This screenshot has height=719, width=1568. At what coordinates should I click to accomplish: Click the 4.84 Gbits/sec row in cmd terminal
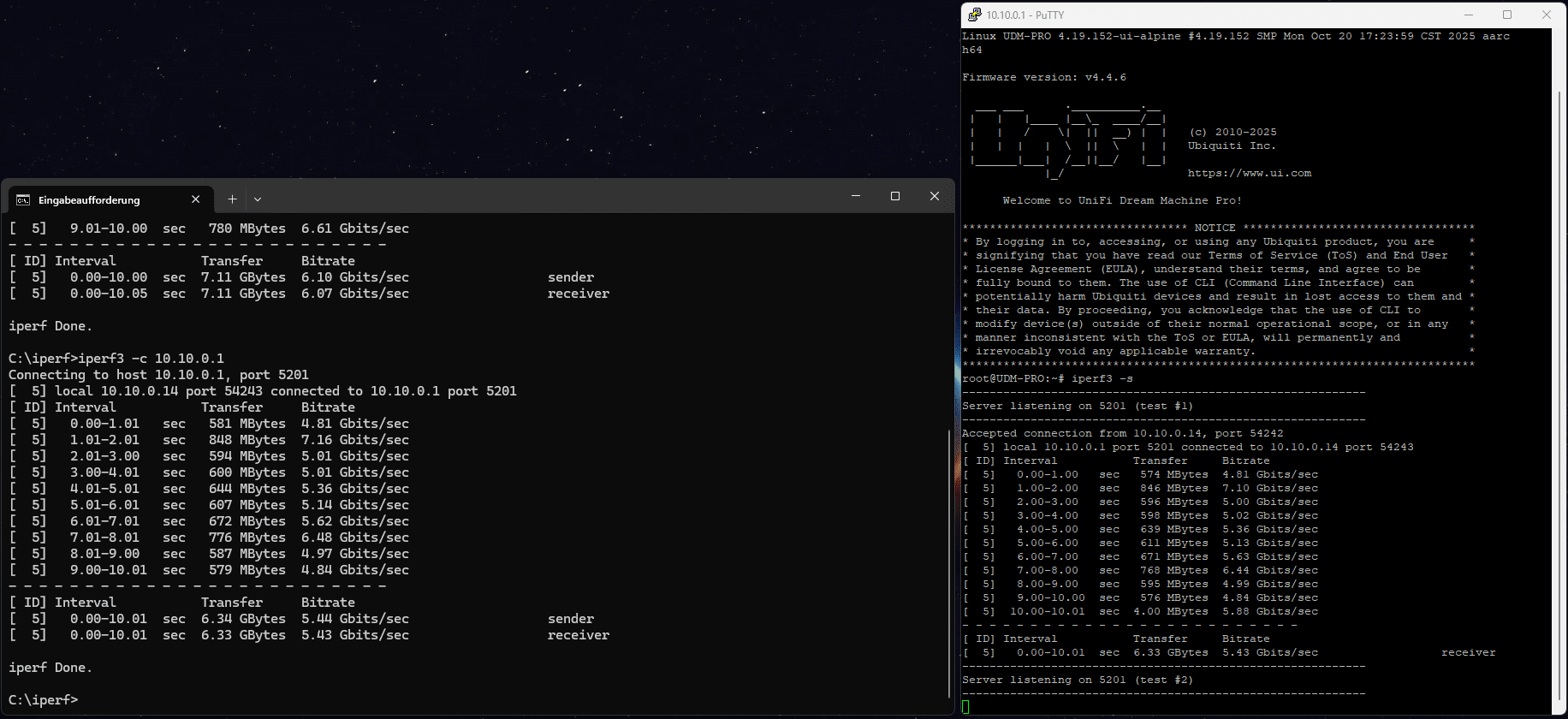coord(209,570)
